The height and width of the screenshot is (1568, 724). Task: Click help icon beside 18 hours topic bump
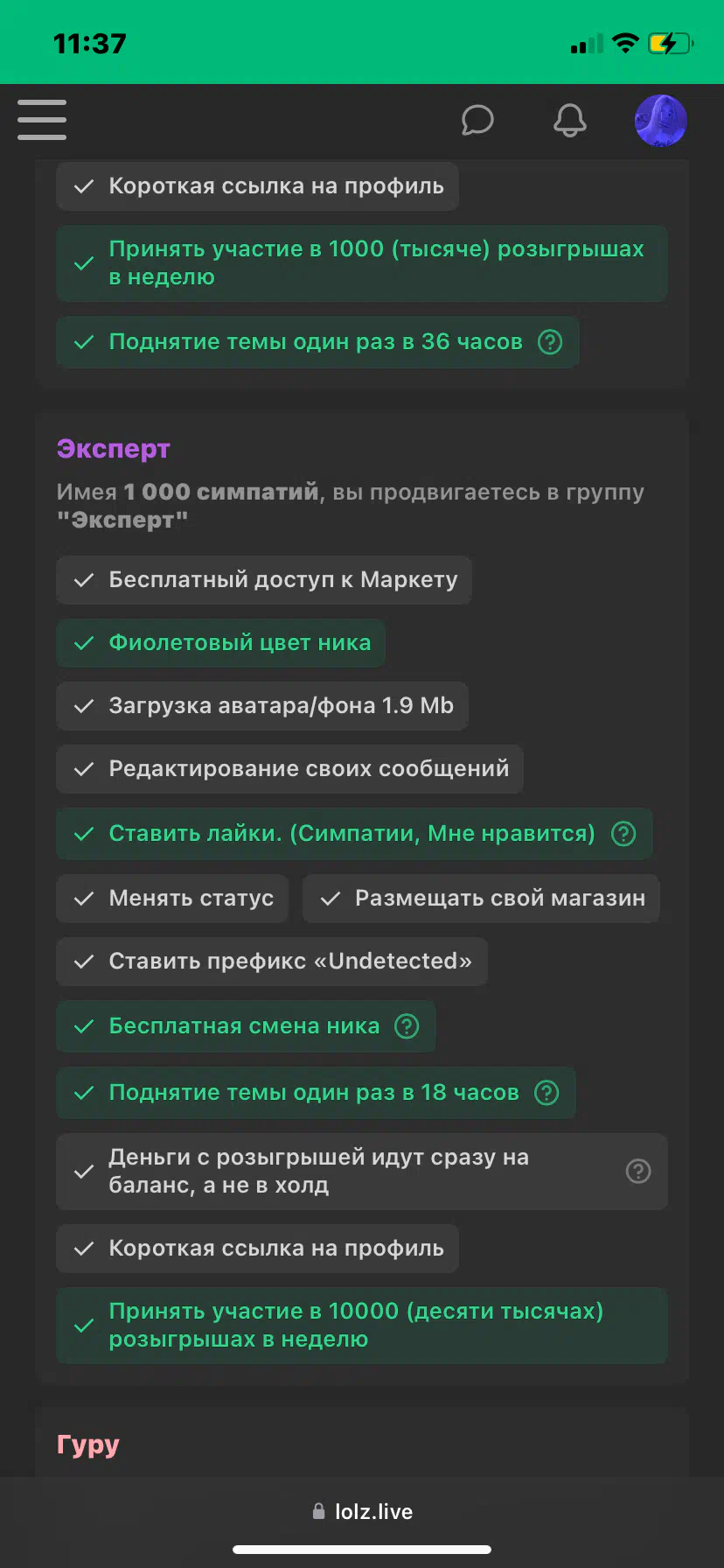pyautogui.click(x=546, y=1093)
